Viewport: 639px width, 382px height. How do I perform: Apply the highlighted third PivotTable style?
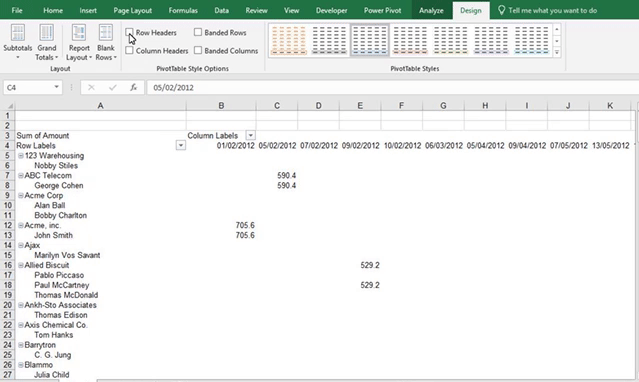pyautogui.click(x=370, y=40)
